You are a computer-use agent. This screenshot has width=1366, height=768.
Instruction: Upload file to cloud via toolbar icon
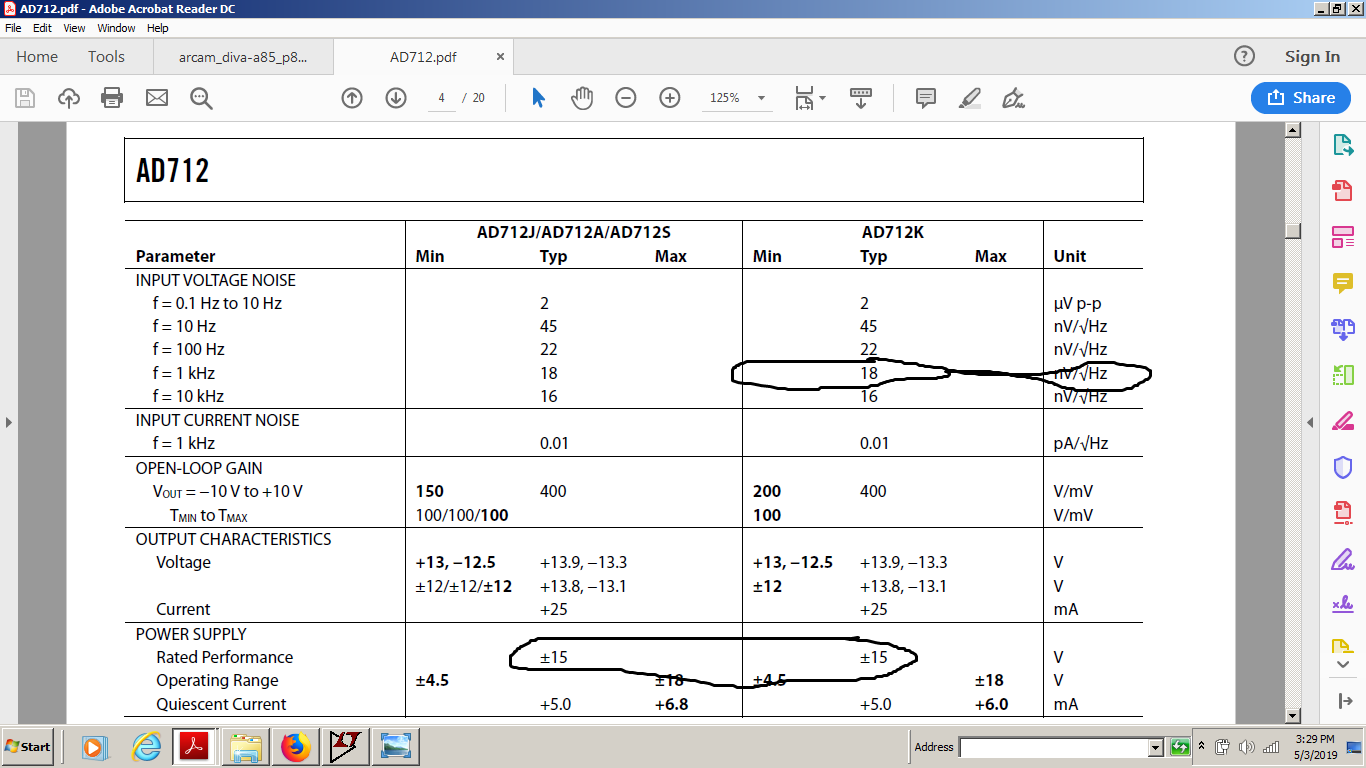pos(69,98)
